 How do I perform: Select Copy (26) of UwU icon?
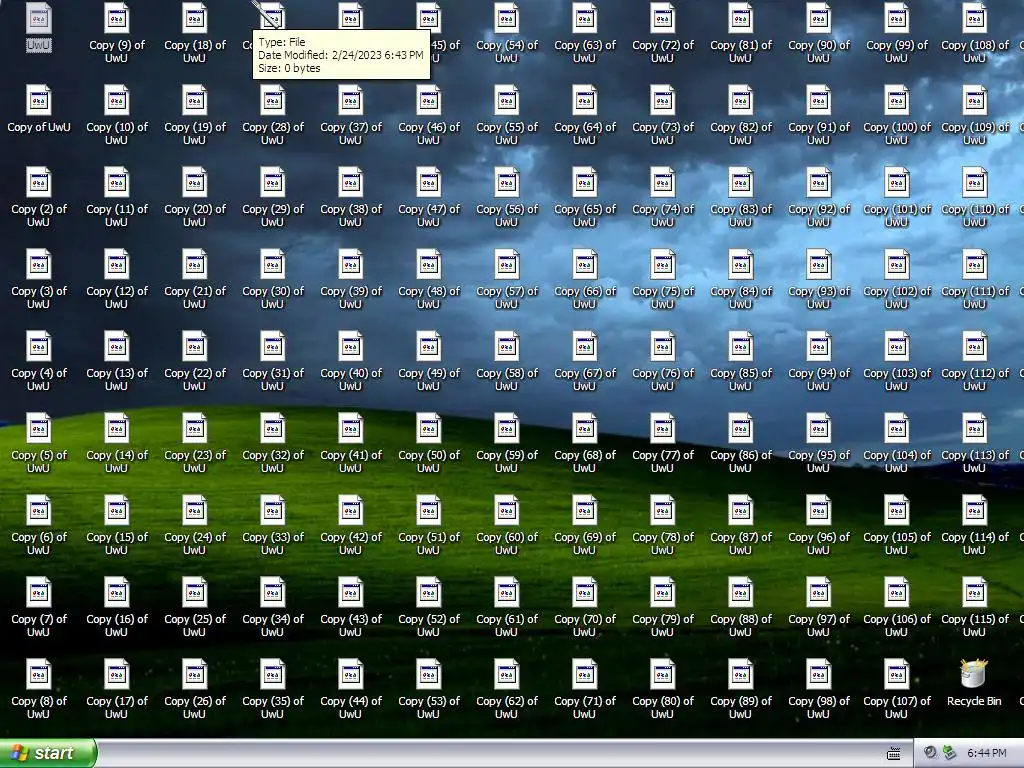click(x=195, y=674)
